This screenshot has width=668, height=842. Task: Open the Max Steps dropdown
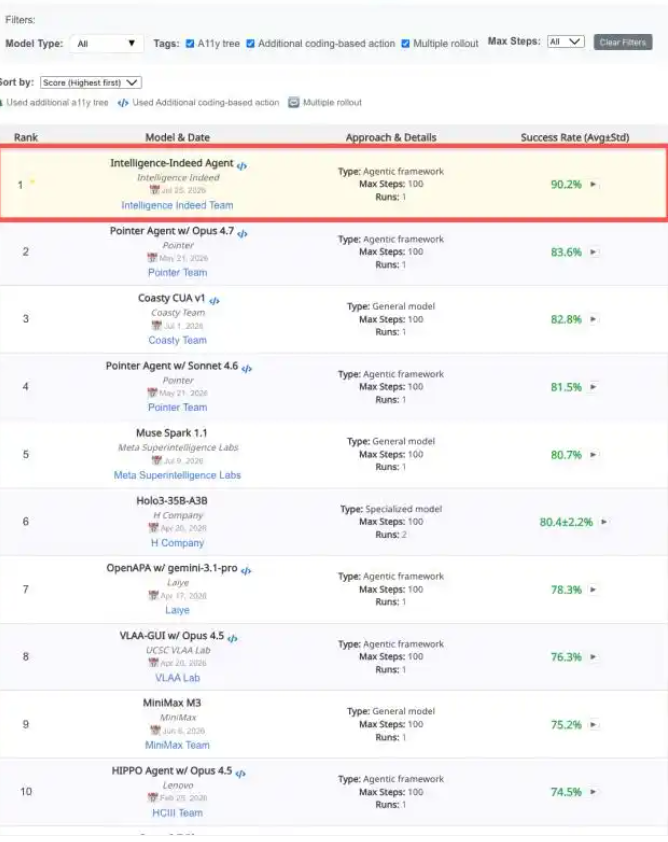coord(565,42)
